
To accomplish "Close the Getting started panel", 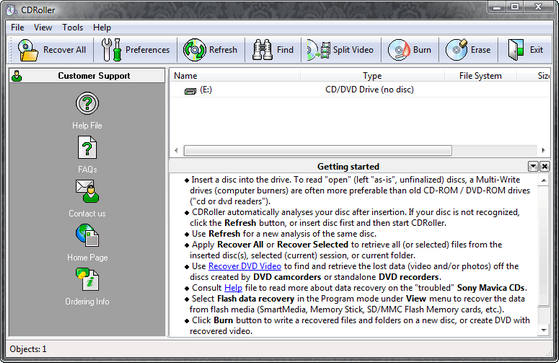I will point(545,166).
